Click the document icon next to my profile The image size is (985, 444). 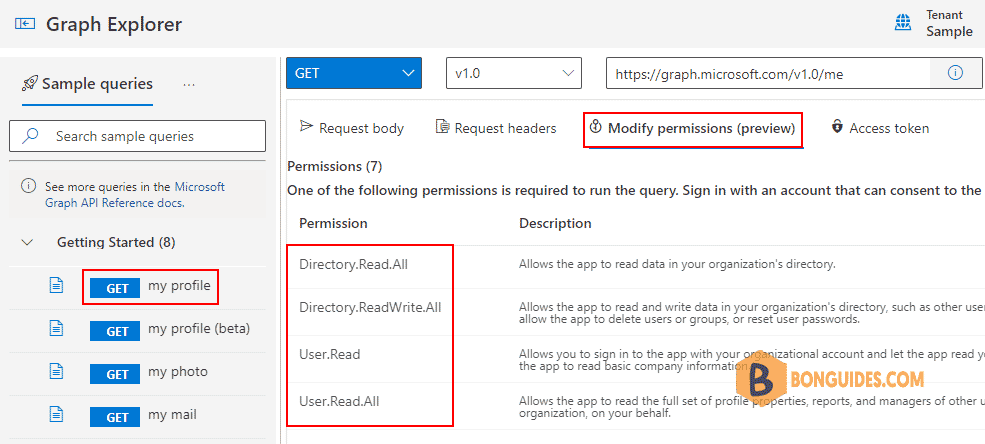pyautogui.click(x=57, y=286)
